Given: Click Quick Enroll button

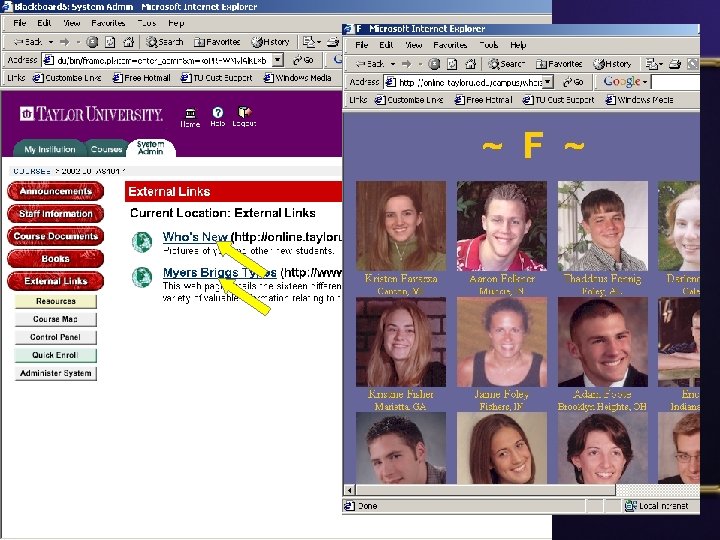Looking at the screenshot, I should [x=56, y=355].
